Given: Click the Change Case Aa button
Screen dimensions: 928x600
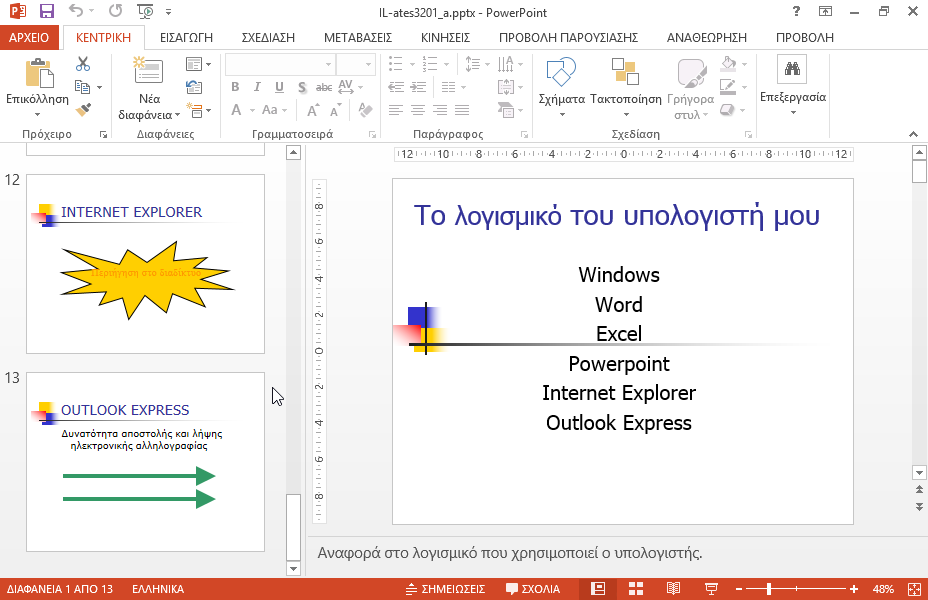Looking at the screenshot, I should point(270,109).
